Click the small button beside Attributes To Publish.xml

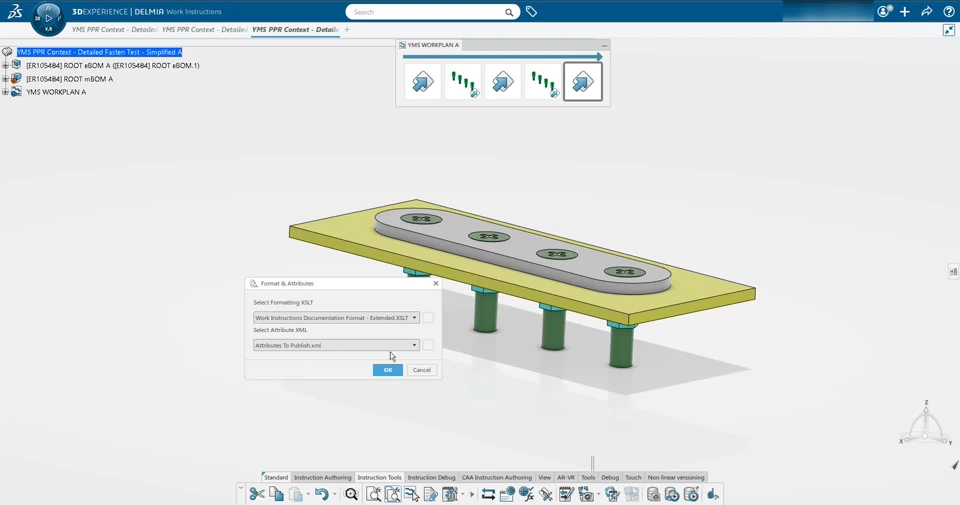(x=428, y=345)
